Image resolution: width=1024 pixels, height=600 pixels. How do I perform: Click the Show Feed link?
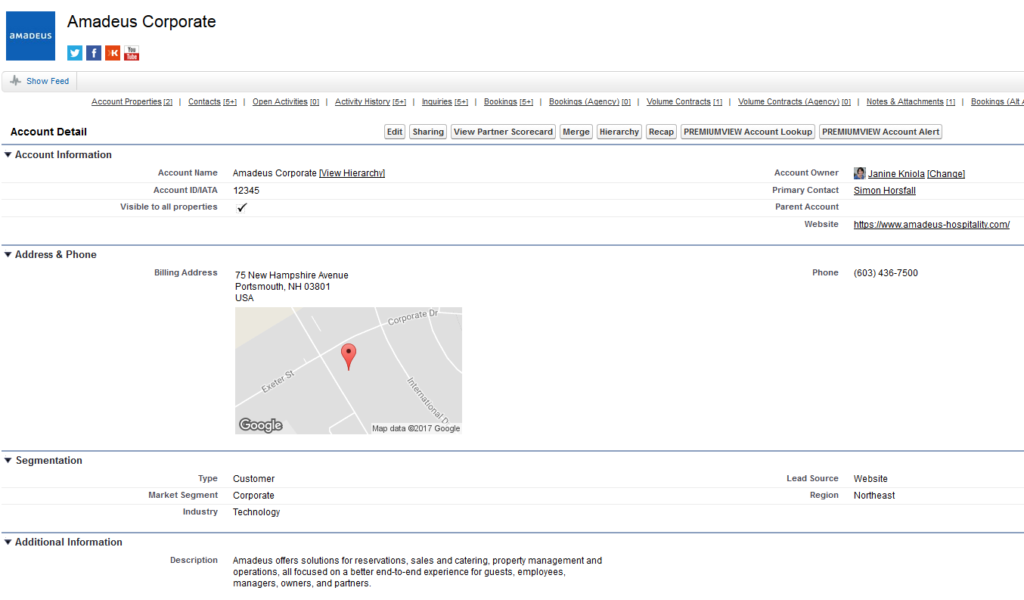click(48, 81)
